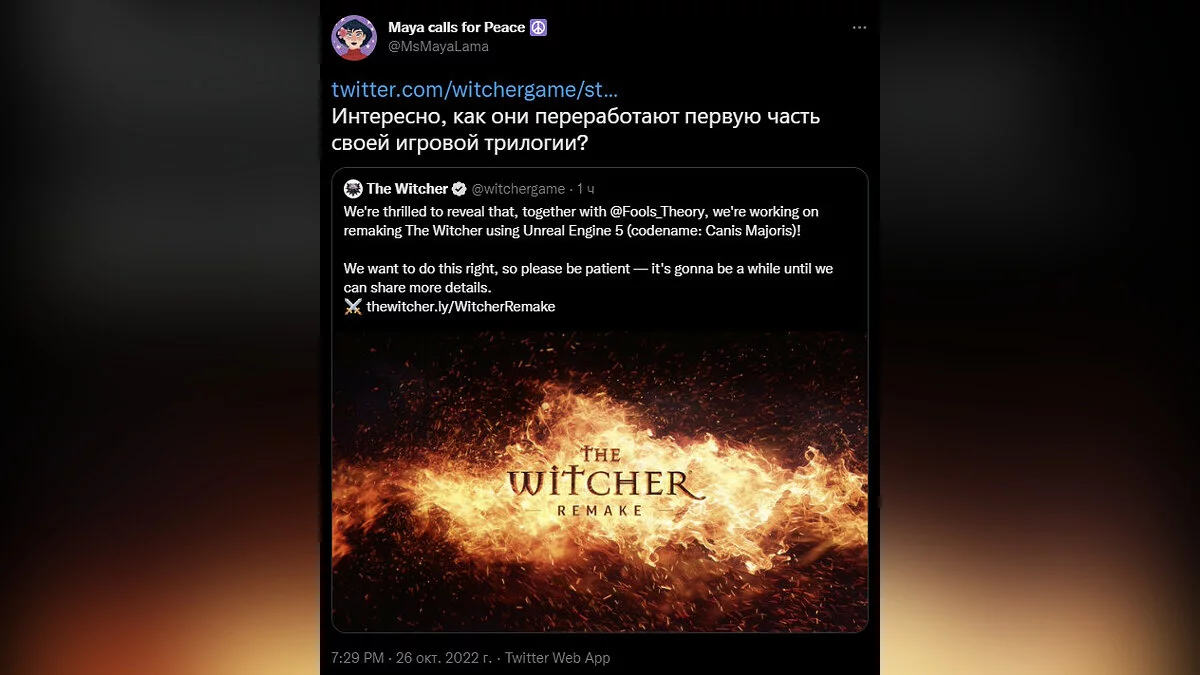Open The Witcher account name in quoted tweet
The width and height of the screenshot is (1200, 675).
[407, 188]
